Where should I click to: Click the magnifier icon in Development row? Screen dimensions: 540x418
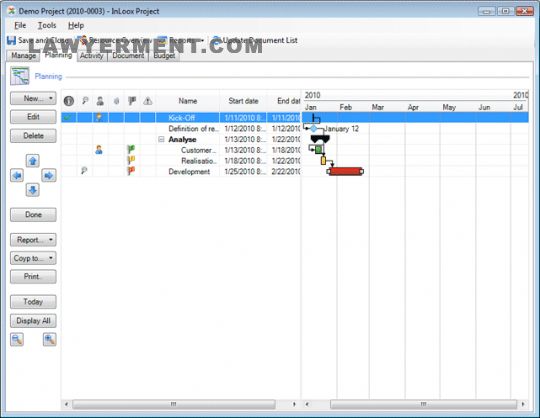tap(84, 170)
